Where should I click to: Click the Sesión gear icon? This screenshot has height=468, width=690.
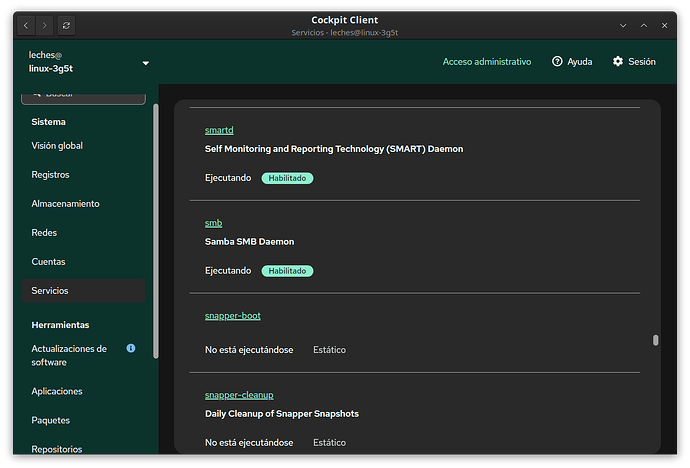[x=618, y=62]
